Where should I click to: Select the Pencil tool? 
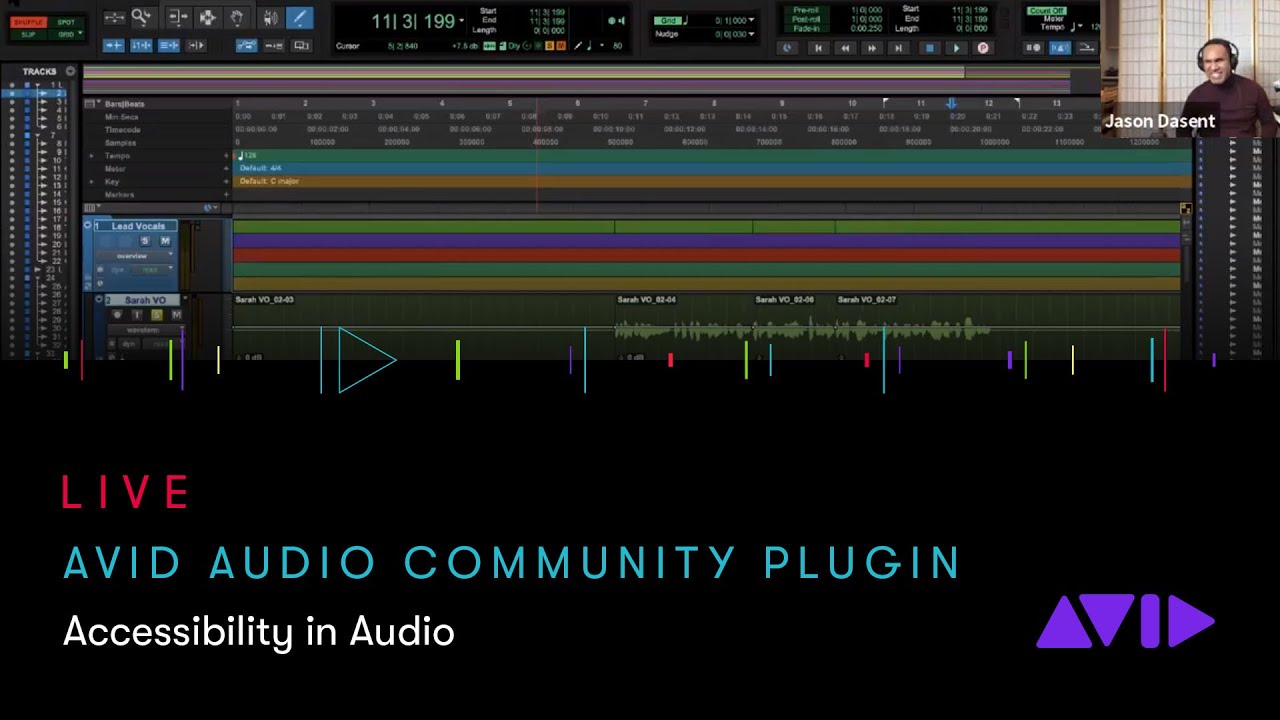[299, 18]
